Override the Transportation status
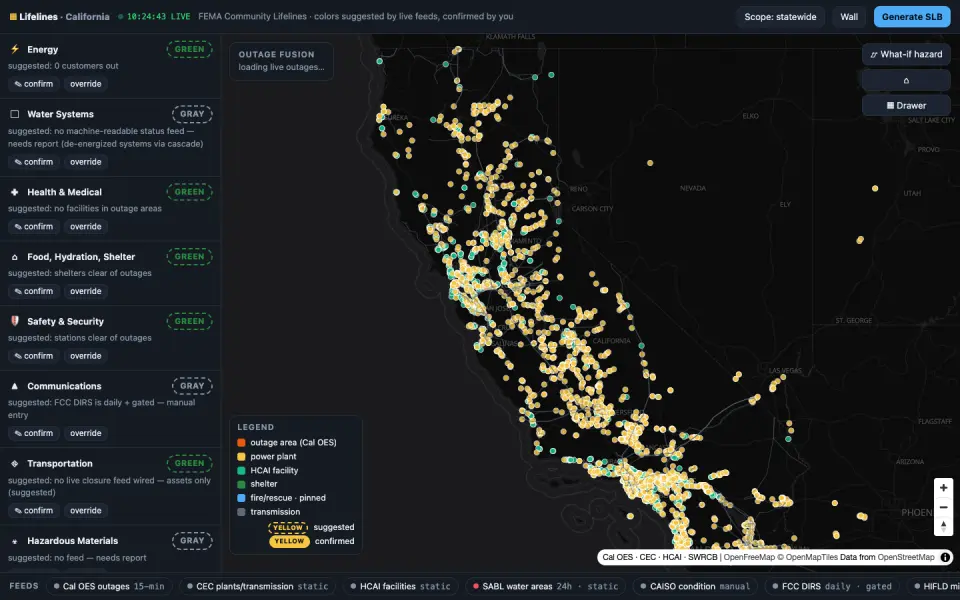 (x=86, y=511)
